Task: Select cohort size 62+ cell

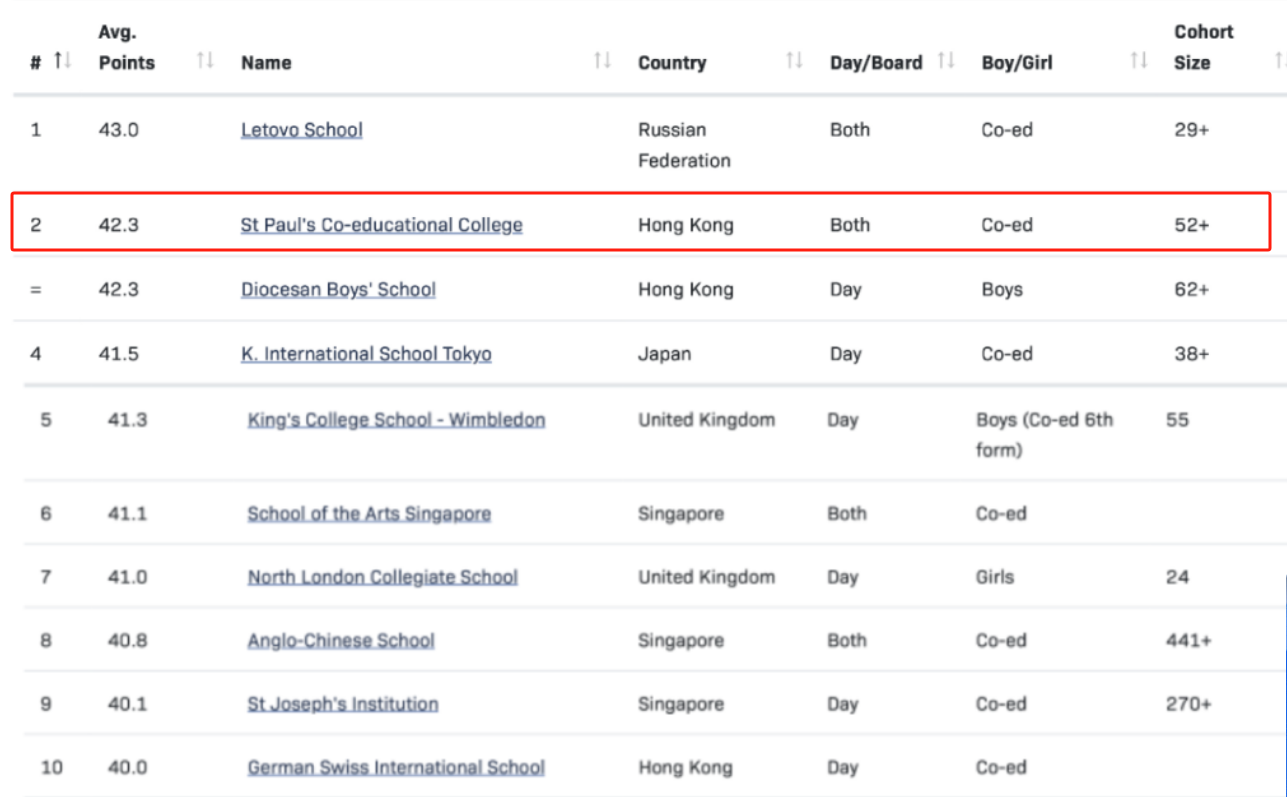Action: tap(1192, 290)
